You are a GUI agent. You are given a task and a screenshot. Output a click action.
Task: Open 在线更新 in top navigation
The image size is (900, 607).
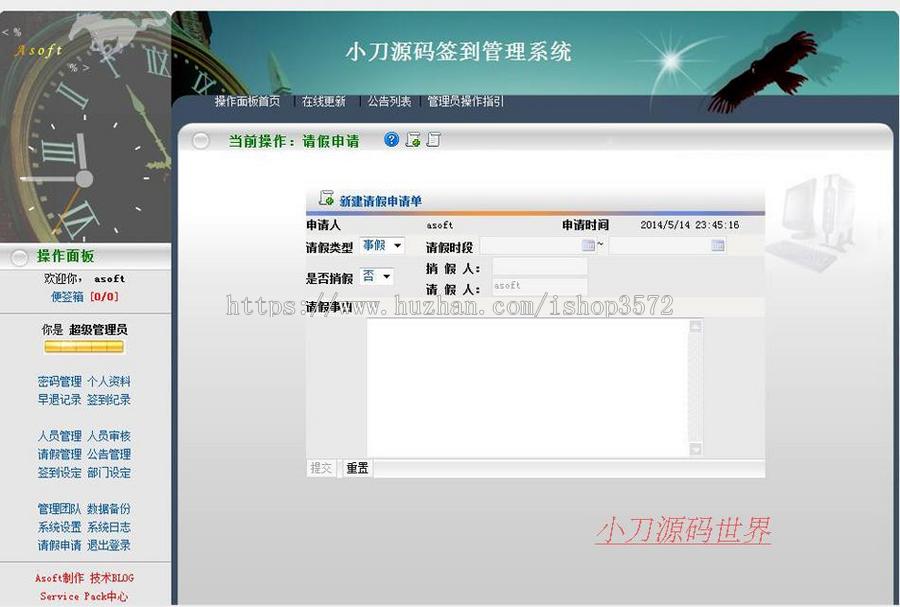[x=324, y=102]
